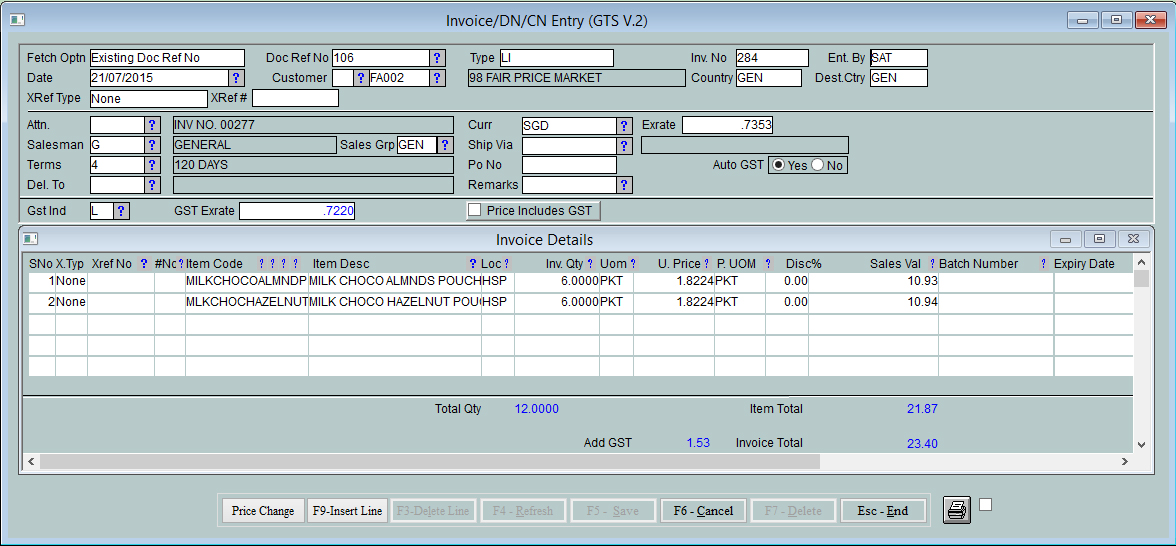Image resolution: width=1176 pixels, height=546 pixels.
Task: Enable Price Includes GST checkbox
Action: click(475, 211)
